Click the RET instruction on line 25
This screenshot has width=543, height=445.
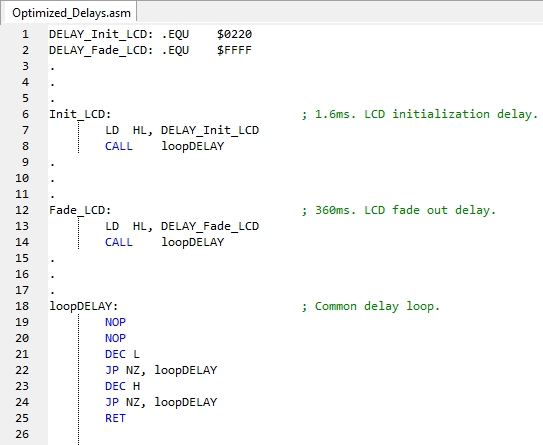pos(115,418)
